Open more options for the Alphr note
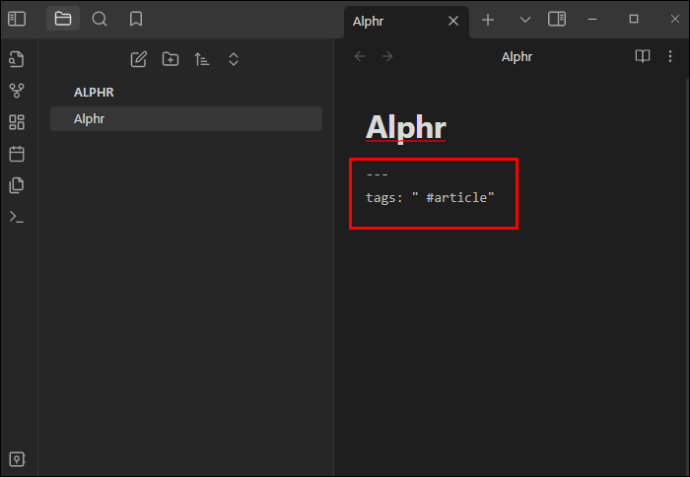 click(x=670, y=56)
